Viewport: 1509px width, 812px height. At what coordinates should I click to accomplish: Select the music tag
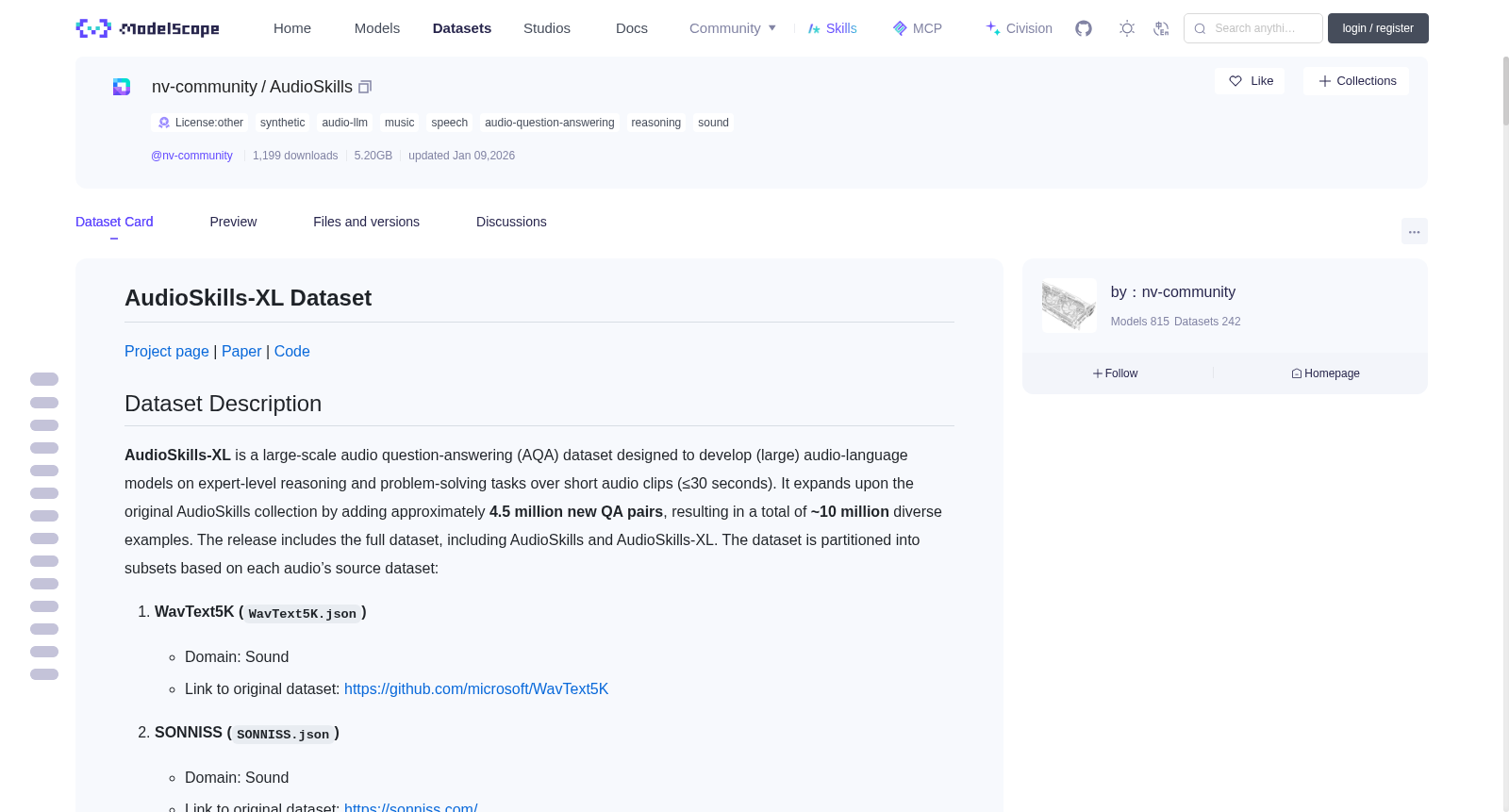(400, 123)
